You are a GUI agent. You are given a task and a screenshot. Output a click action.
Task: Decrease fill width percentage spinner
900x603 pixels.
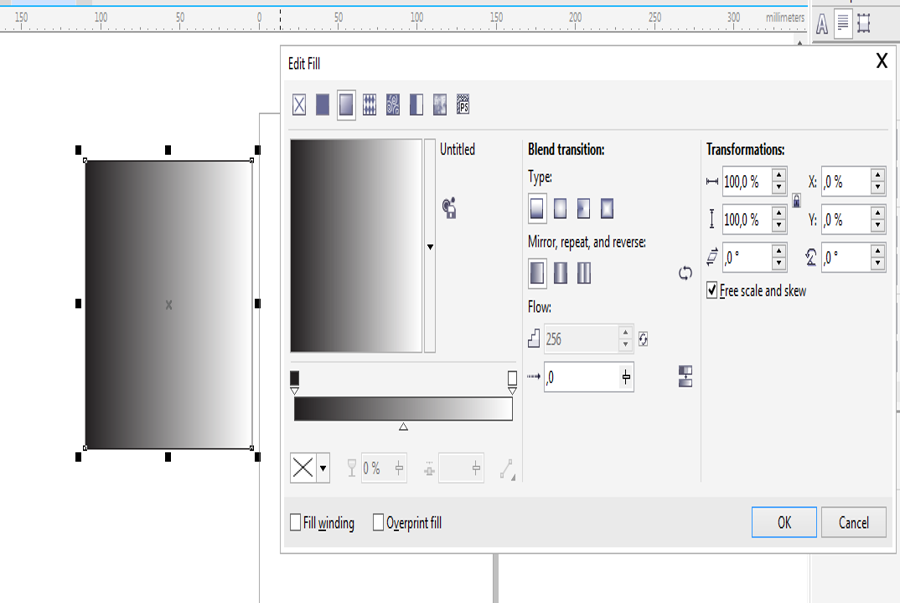click(779, 188)
